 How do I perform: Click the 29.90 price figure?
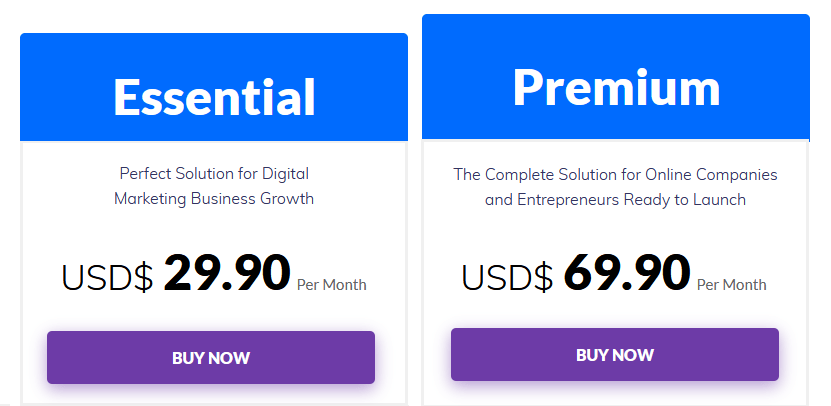[227, 273]
